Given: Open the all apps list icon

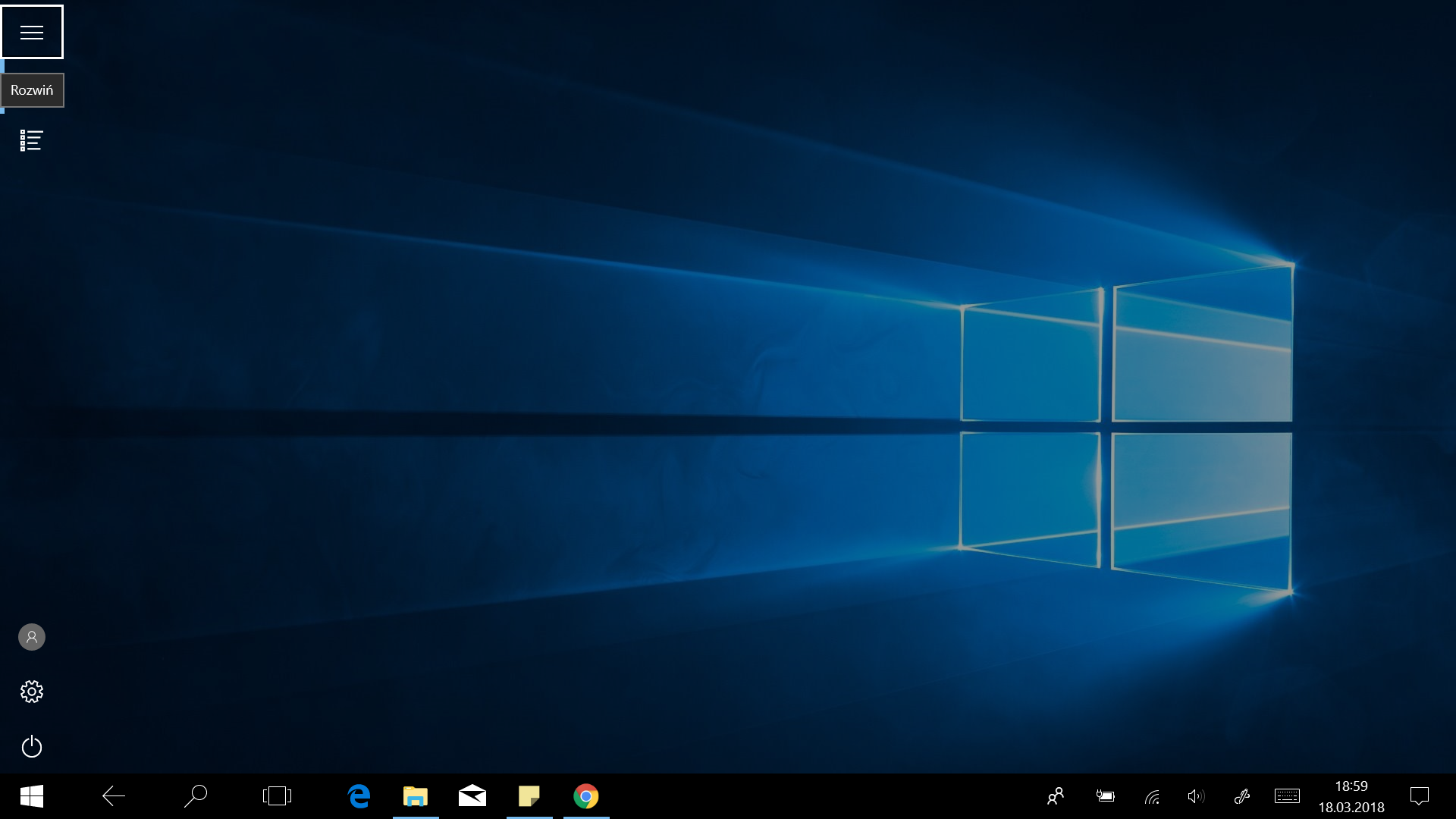Looking at the screenshot, I should pyautogui.click(x=31, y=140).
